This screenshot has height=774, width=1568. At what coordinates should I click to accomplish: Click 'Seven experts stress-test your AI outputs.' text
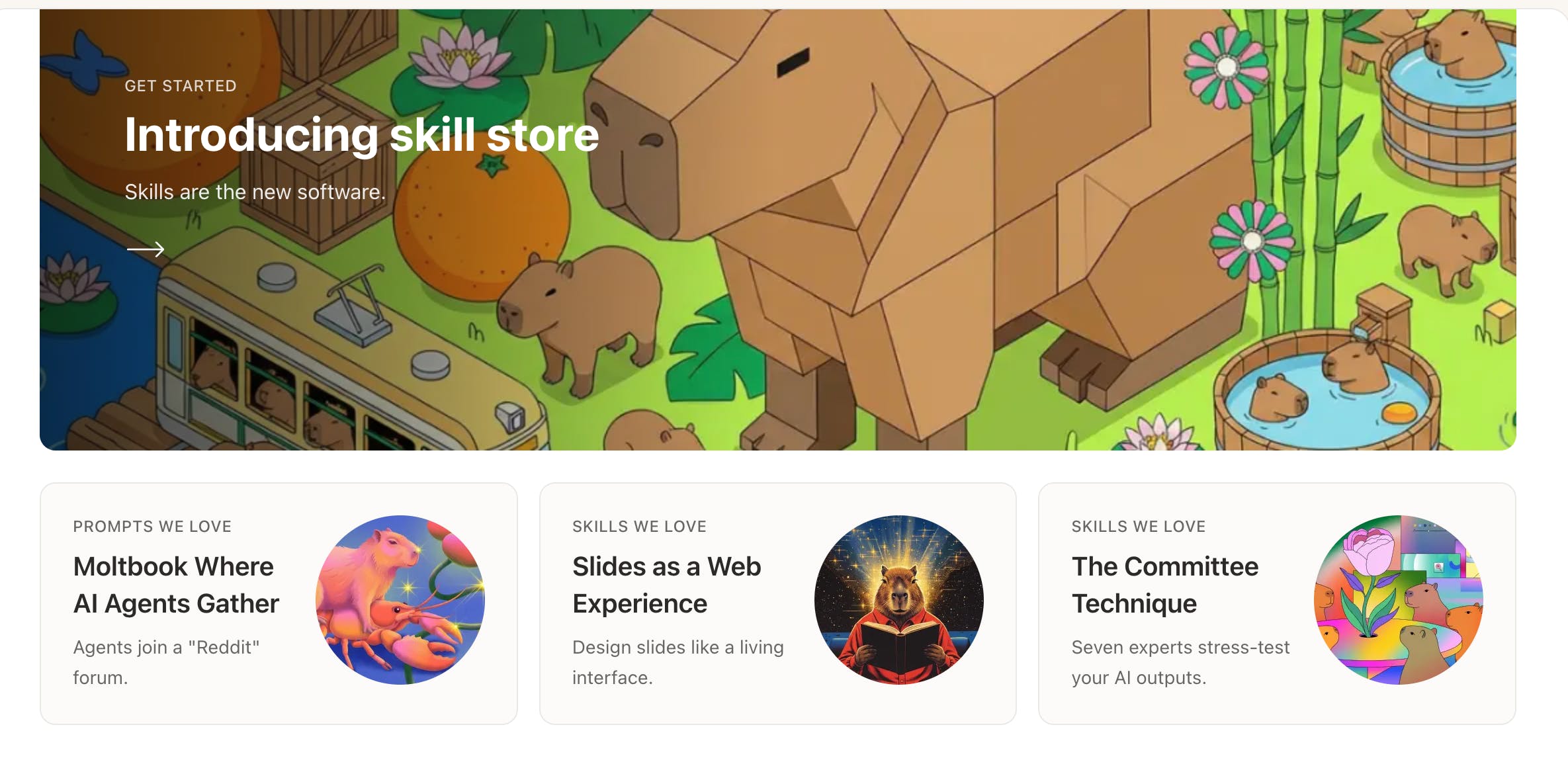point(1181,662)
